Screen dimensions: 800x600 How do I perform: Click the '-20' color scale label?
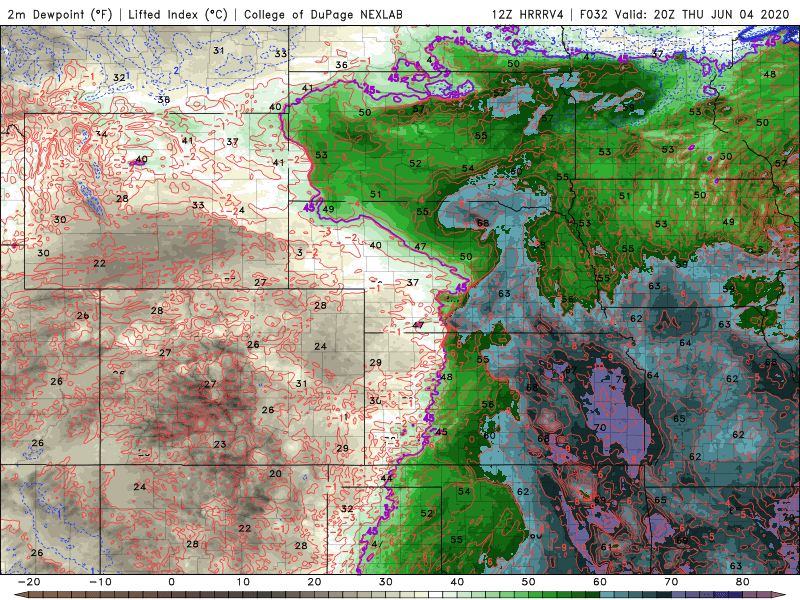point(29,582)
